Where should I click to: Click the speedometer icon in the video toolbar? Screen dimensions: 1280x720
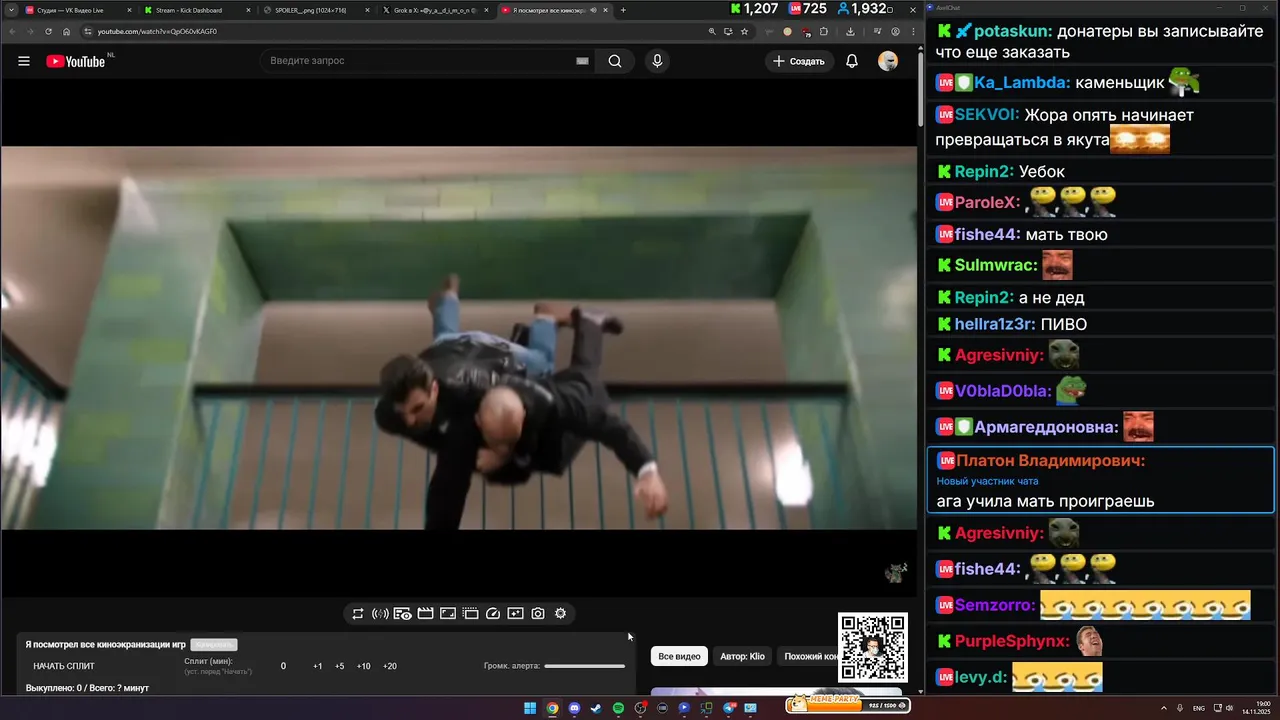coord(493,614)
